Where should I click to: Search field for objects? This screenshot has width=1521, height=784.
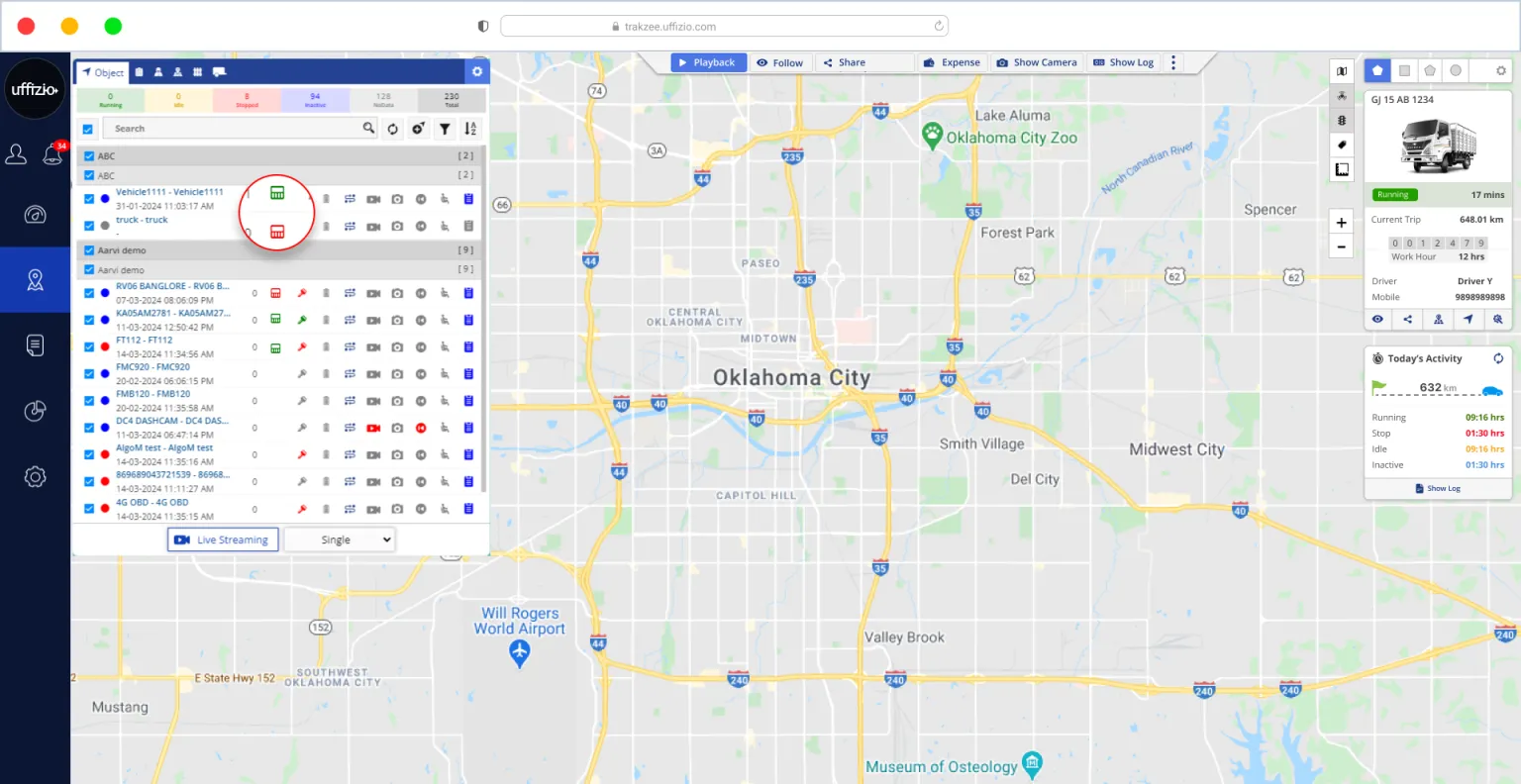click(x=234, y=129)
